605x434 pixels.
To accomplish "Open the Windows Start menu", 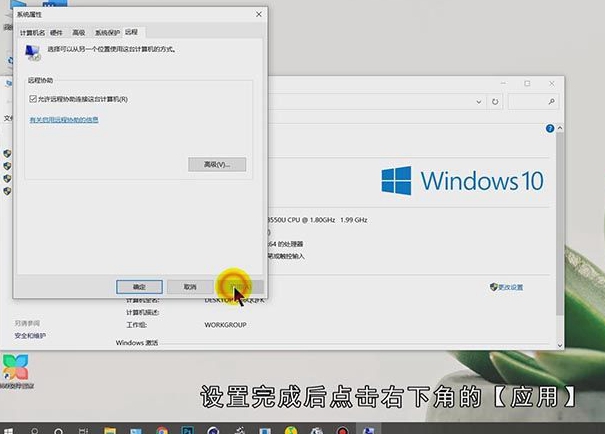I will 8,431.
